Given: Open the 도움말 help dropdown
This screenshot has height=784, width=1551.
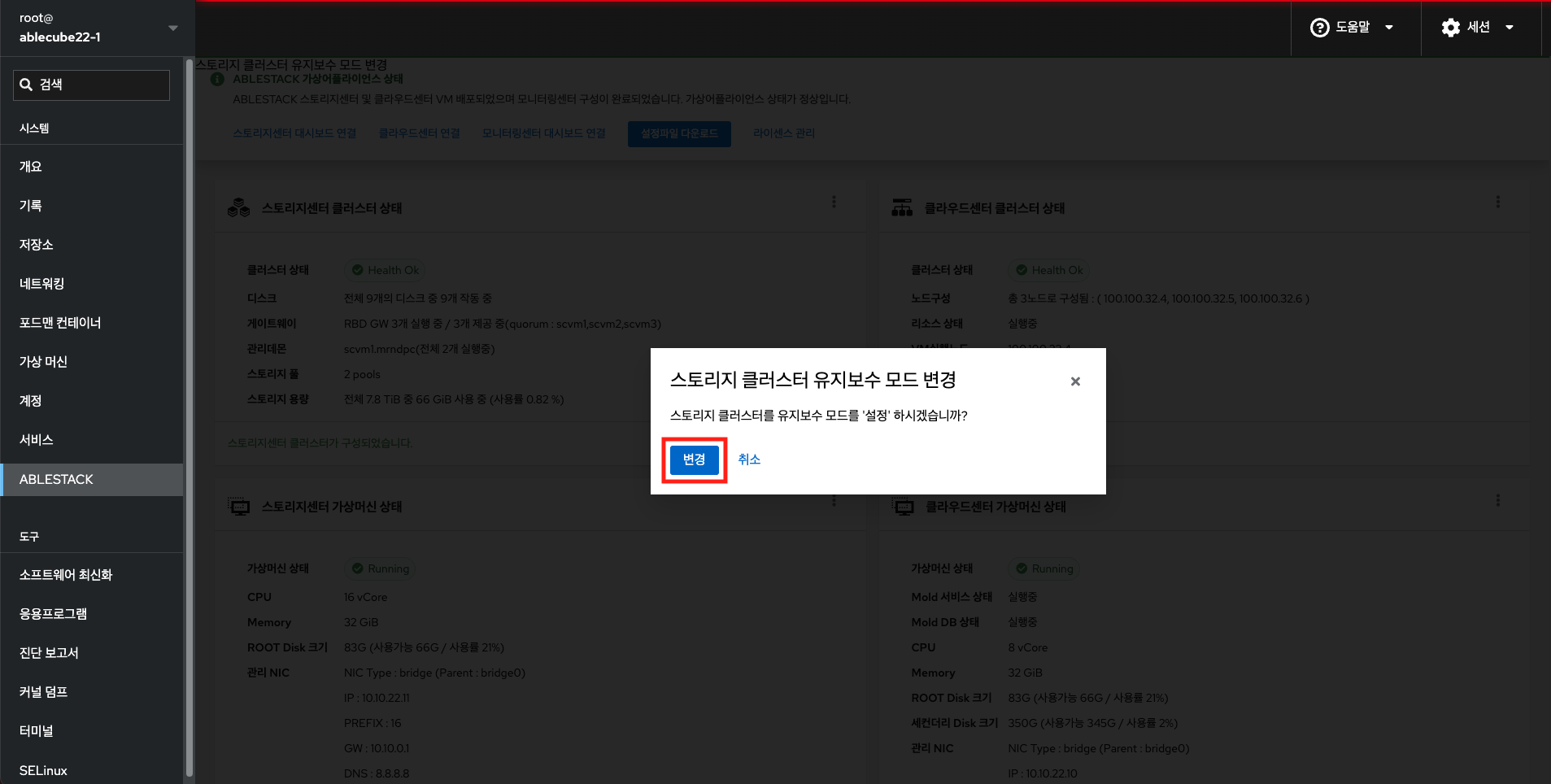Looking at the screenshot, I should (x=1352, y=28).
